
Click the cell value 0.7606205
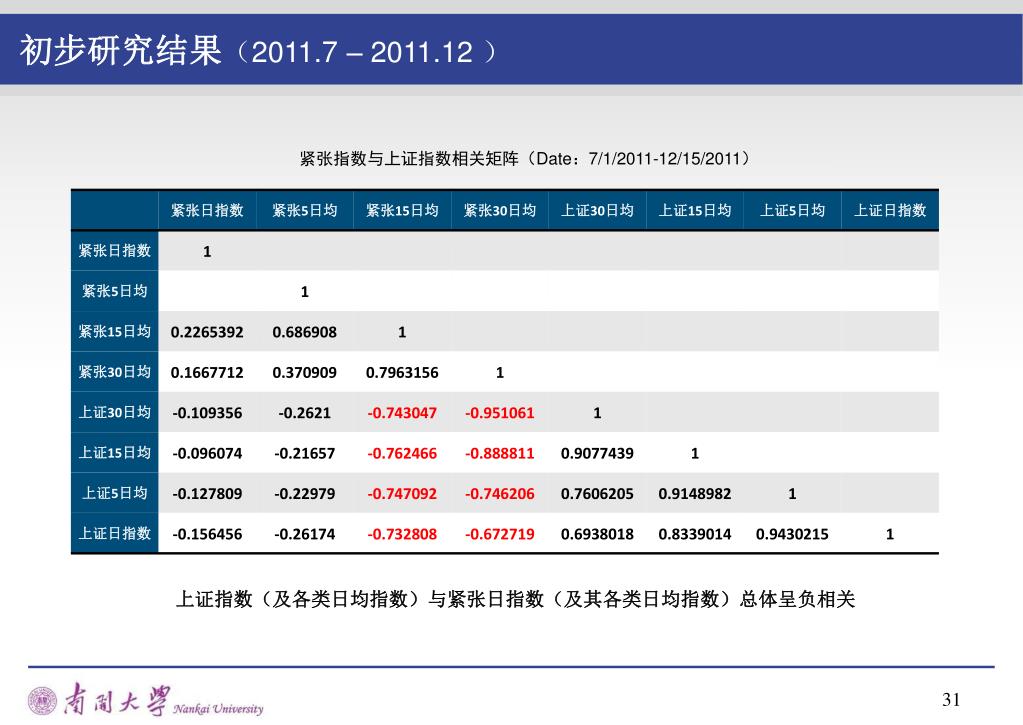(x=597, y=494)
